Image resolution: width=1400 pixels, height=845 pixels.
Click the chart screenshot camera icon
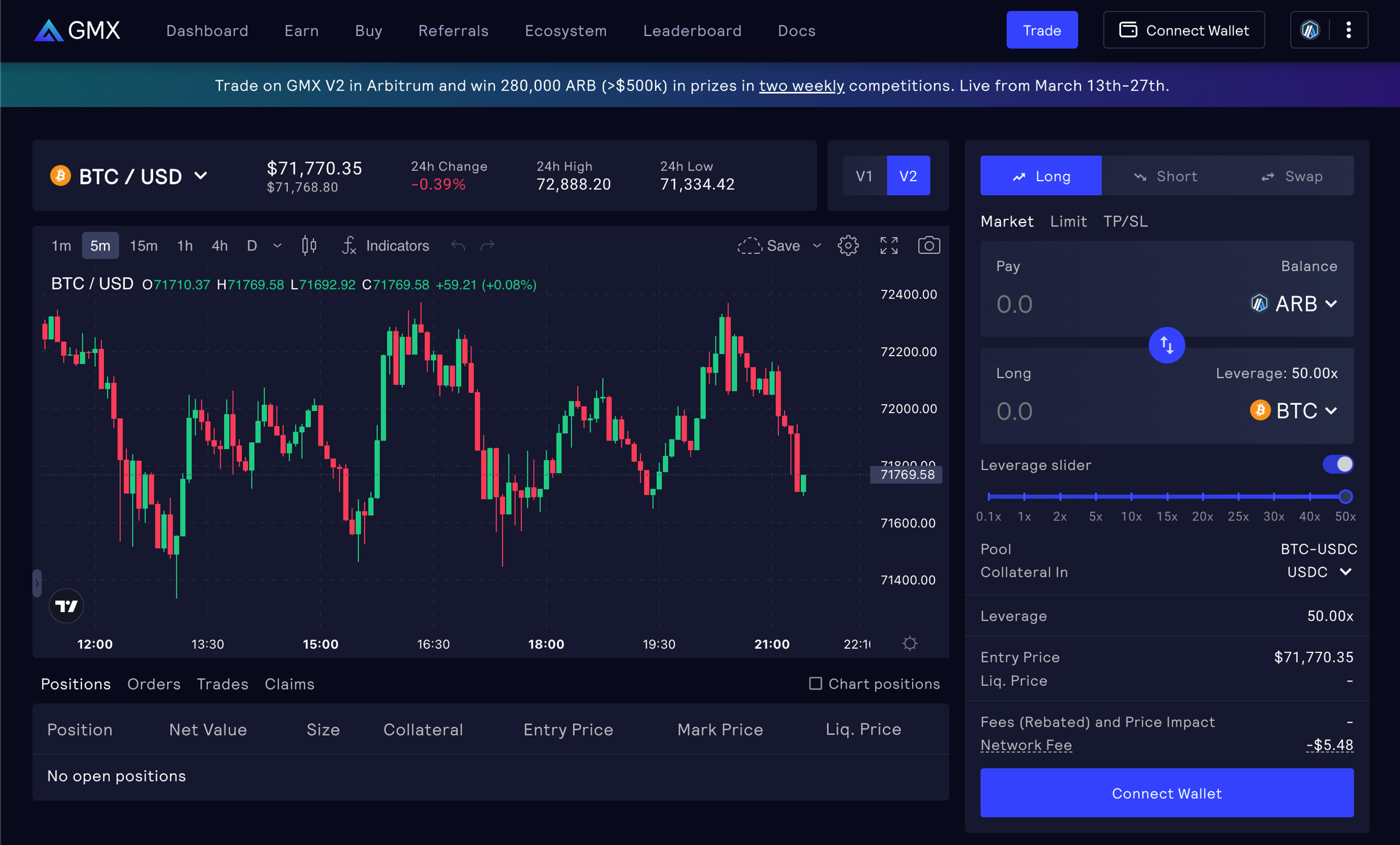point(928,246)
